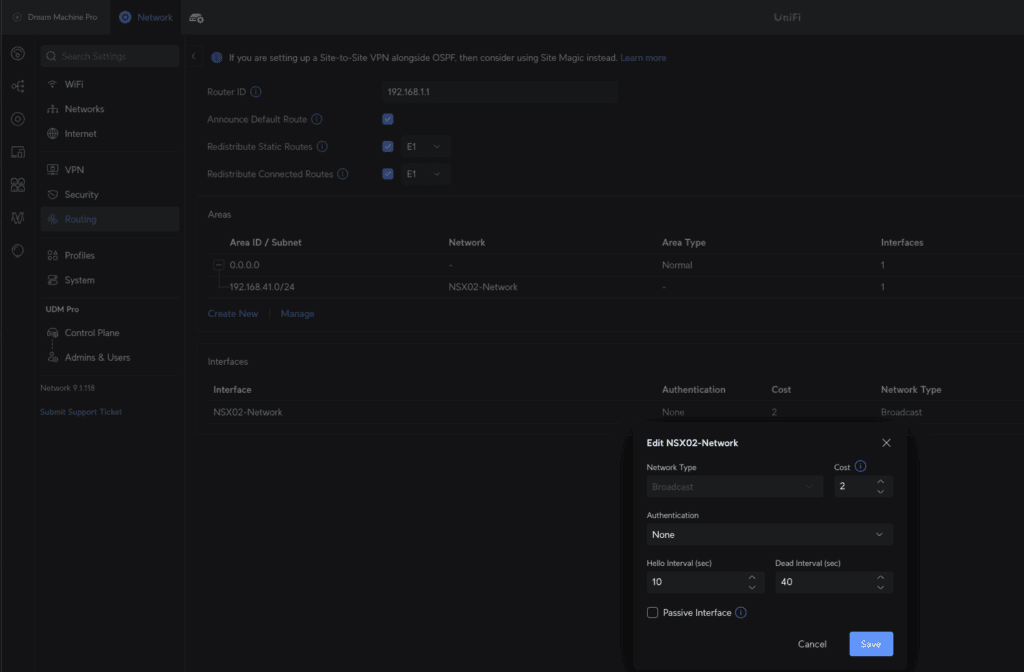Open the client devices icon in left rail
This screenshot has height=672, width=1024.
tap(17, 152)
